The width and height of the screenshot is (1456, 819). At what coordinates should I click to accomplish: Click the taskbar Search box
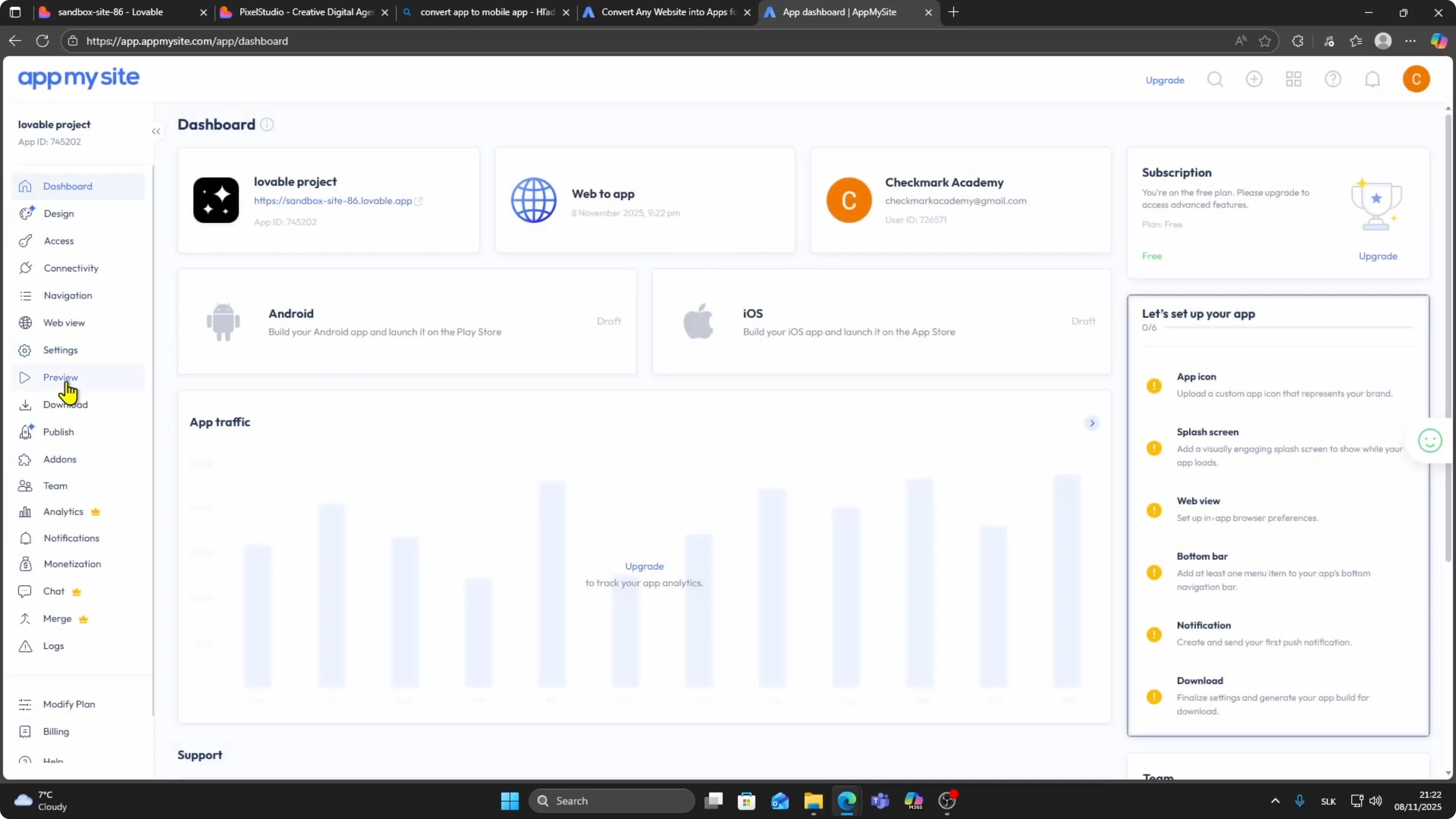(612, 800)
